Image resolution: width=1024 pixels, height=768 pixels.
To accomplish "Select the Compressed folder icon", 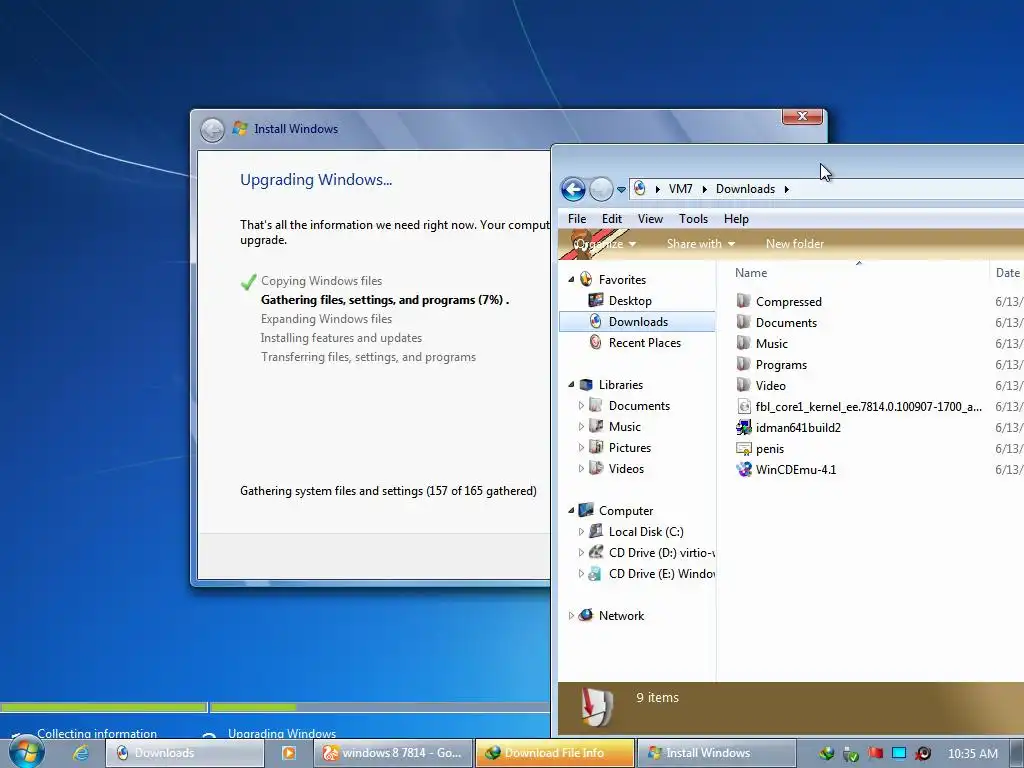I will click(743, 301).
